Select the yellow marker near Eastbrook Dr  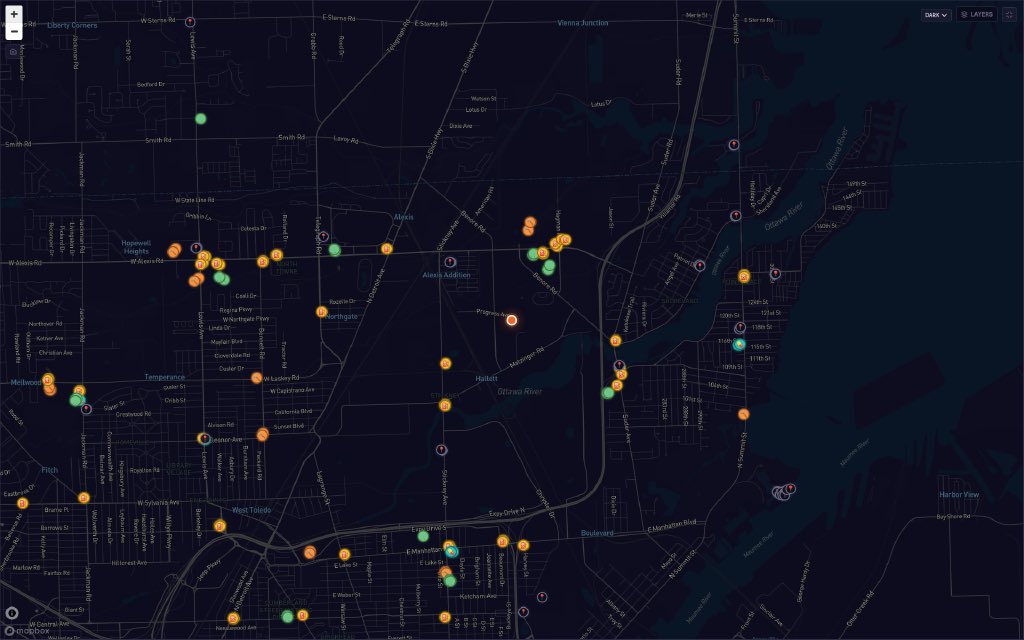[22, 504]
